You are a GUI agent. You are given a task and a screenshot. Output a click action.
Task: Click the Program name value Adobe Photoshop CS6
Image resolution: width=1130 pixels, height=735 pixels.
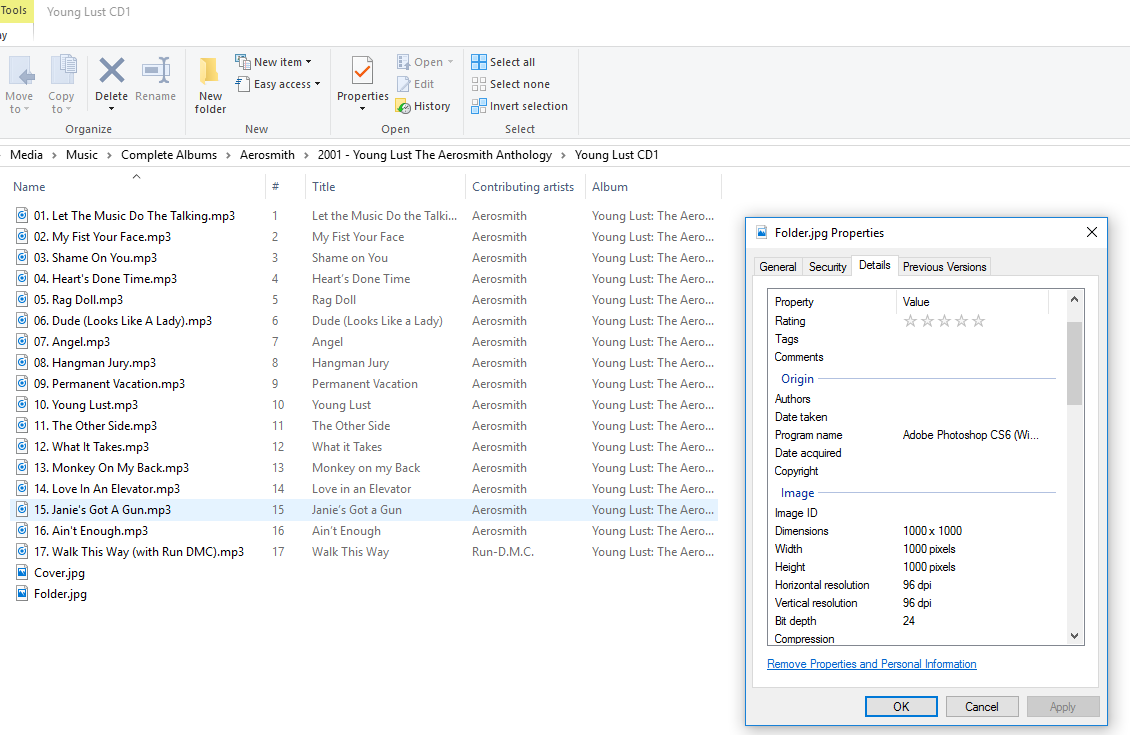coord(970,435)
